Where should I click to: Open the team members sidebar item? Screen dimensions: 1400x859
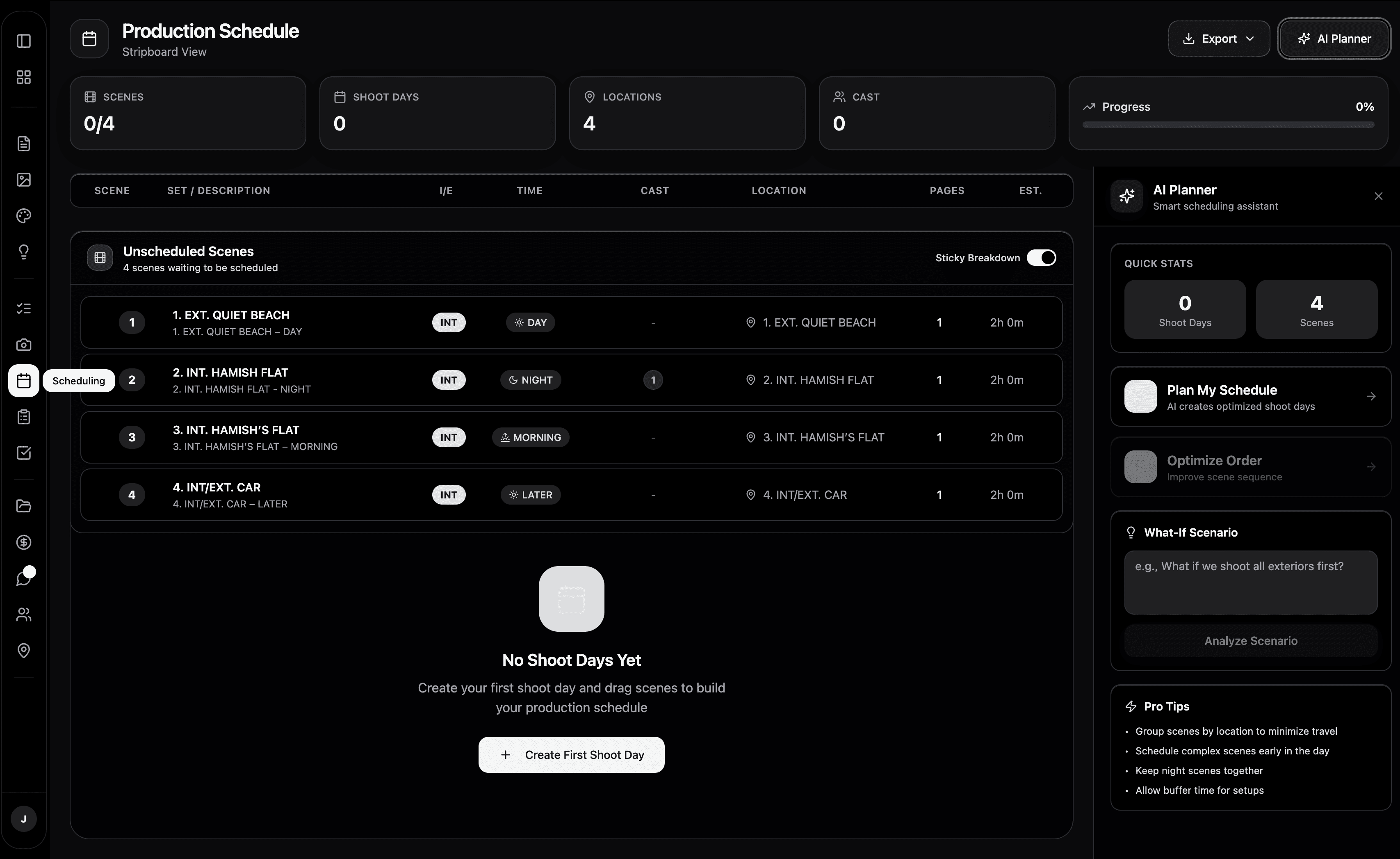point(23,614)
